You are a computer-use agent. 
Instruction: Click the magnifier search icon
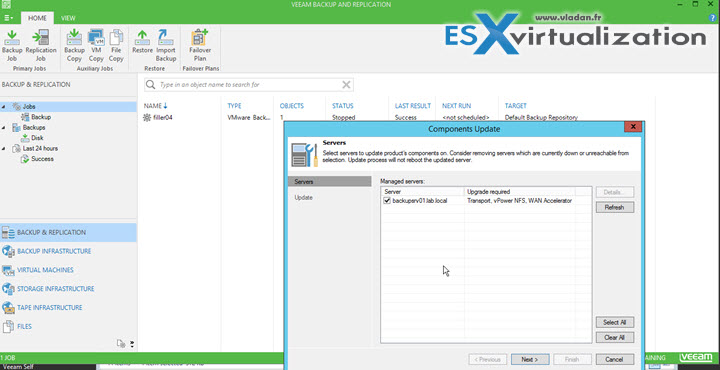tap(150, 85)
